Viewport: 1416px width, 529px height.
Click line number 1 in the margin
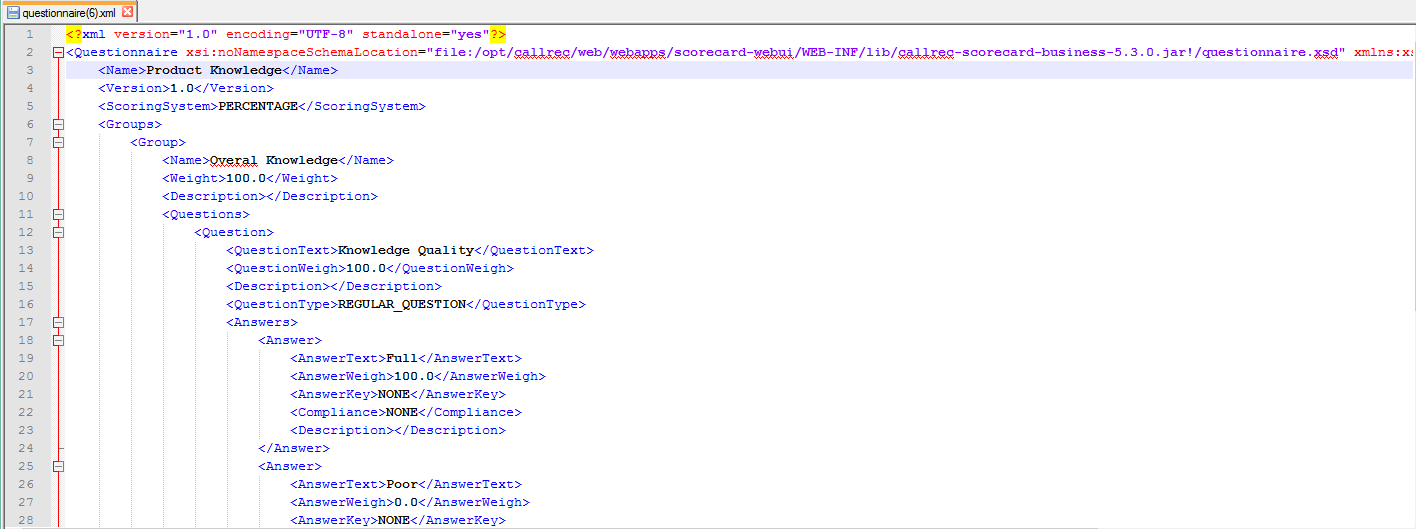30,34
